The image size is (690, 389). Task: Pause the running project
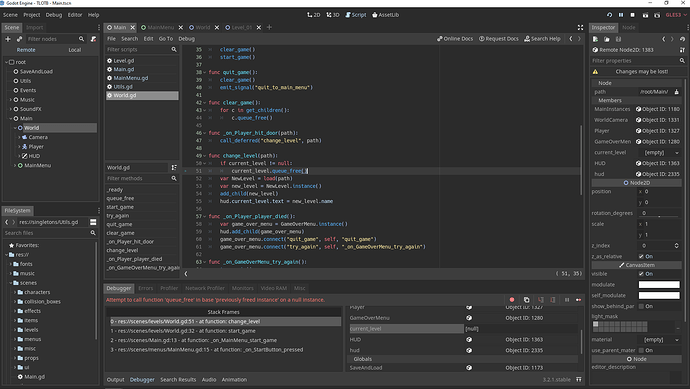[x=621, y=15]
